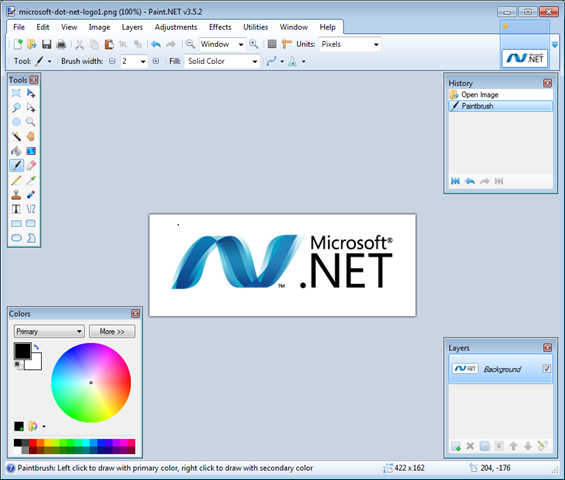Screen dimensions: 565x480
Task: Open the Primary color selector dropdown
Action: pyautogui.click(x=49, y=332)
